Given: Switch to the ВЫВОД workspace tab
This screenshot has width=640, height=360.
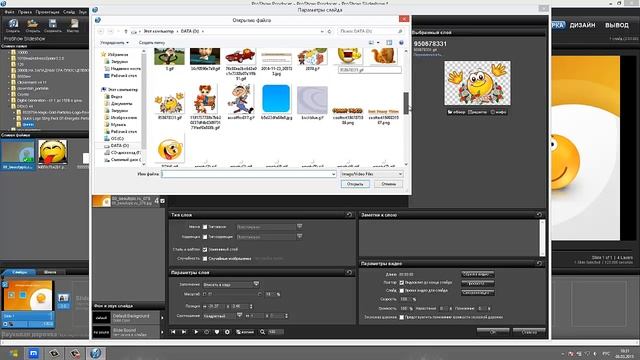Looking at the screenshot, I should (x=617, y=25).
